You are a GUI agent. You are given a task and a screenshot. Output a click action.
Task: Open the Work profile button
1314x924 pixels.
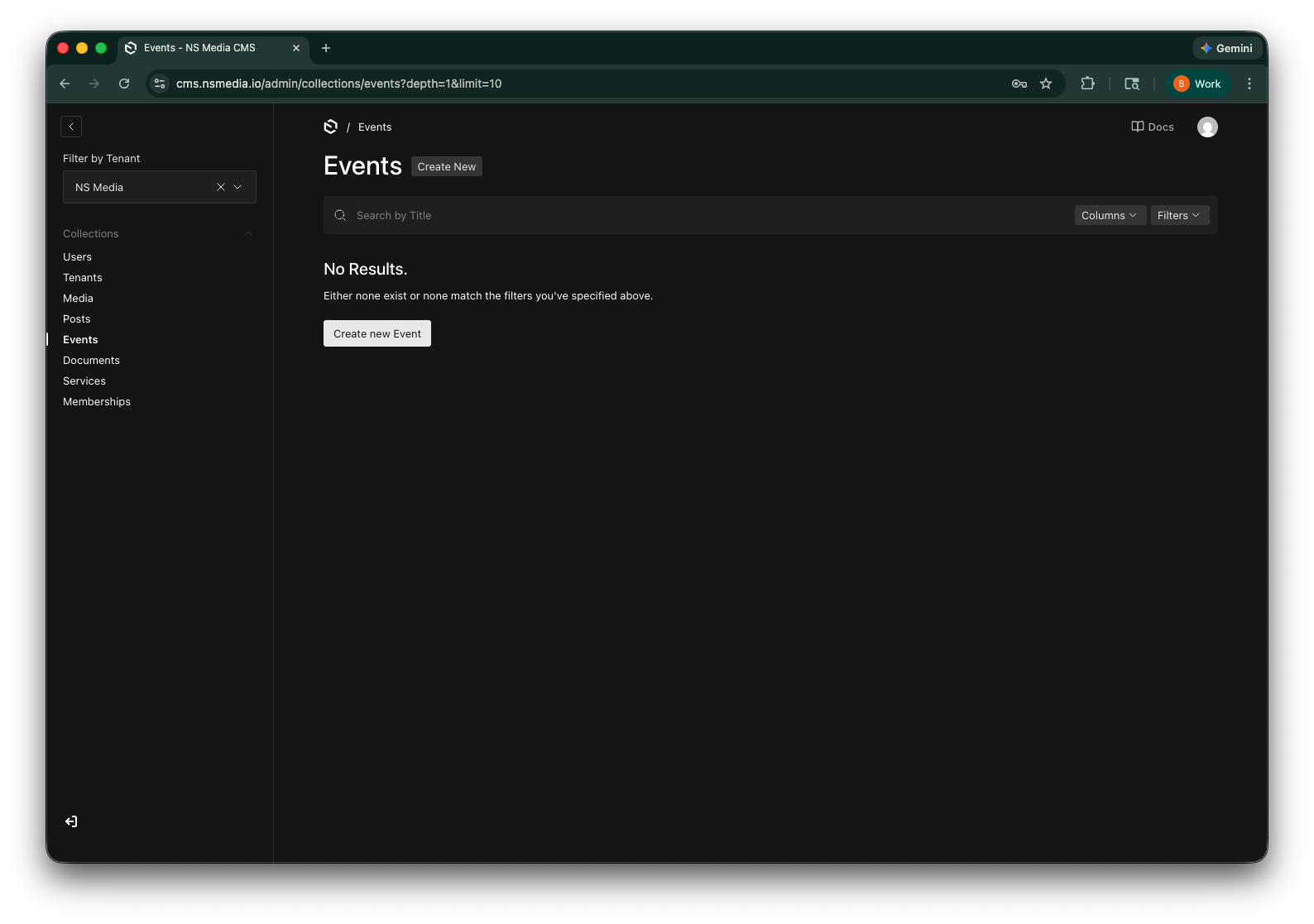tap(1198, 84)
